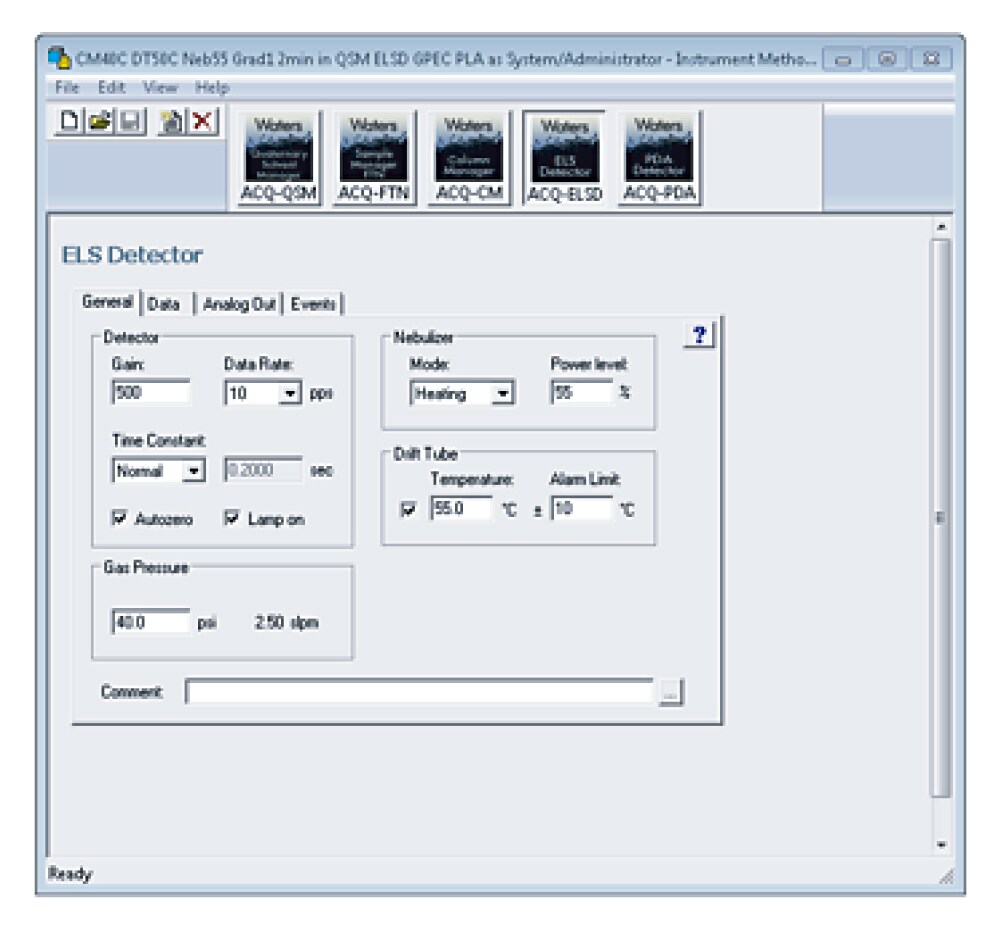Disable the Lamp on checkbox
Screen dimensions: 1000x930
coord(232,519)
